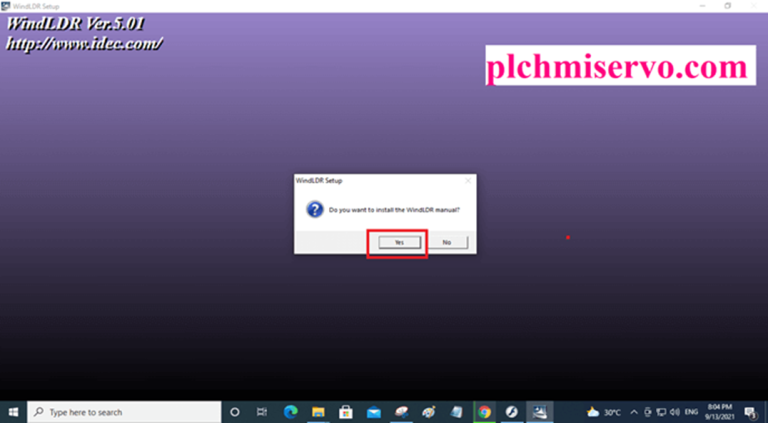The image size is (768, 423).
Task: Open File Explorer from the taskbar
Action: coord(318,411)
